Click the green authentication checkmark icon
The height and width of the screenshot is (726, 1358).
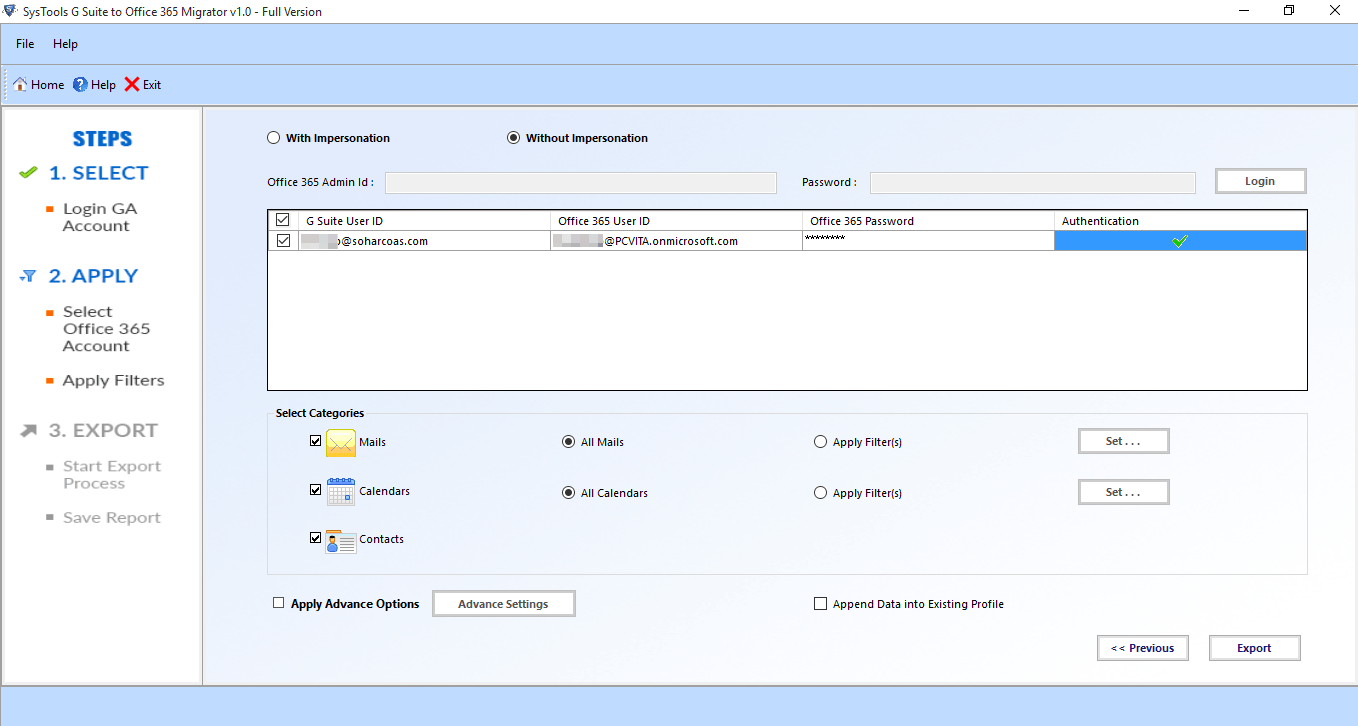(x=1180, y=241)
